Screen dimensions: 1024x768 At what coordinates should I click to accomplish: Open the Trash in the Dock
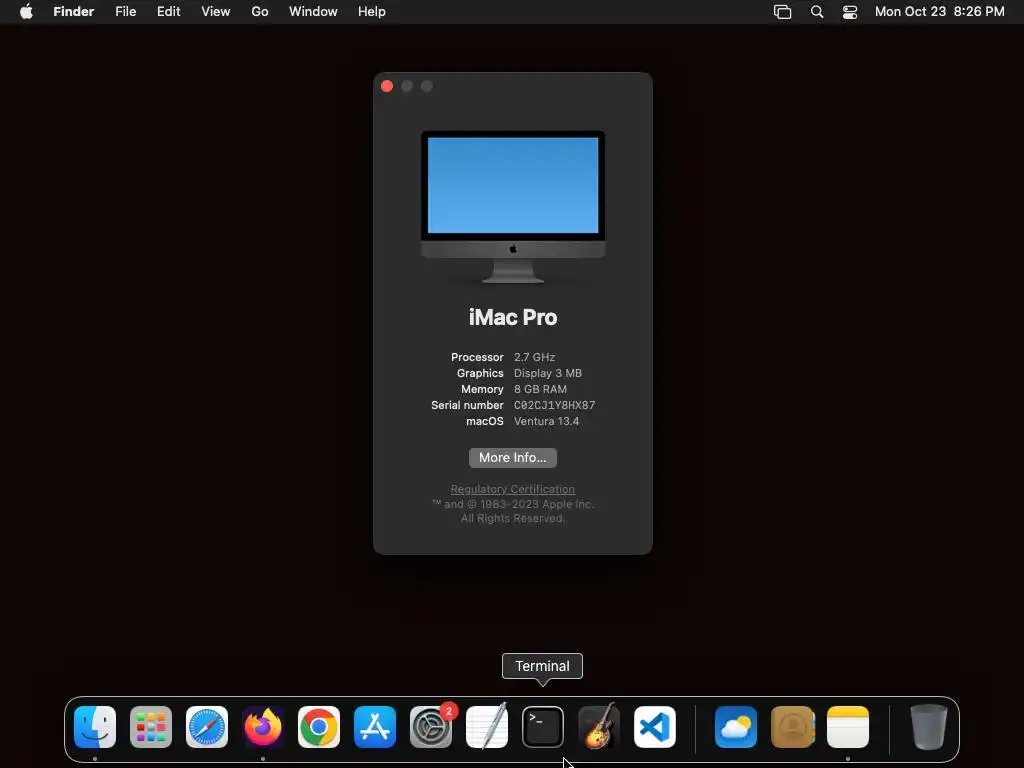(929, 727)
